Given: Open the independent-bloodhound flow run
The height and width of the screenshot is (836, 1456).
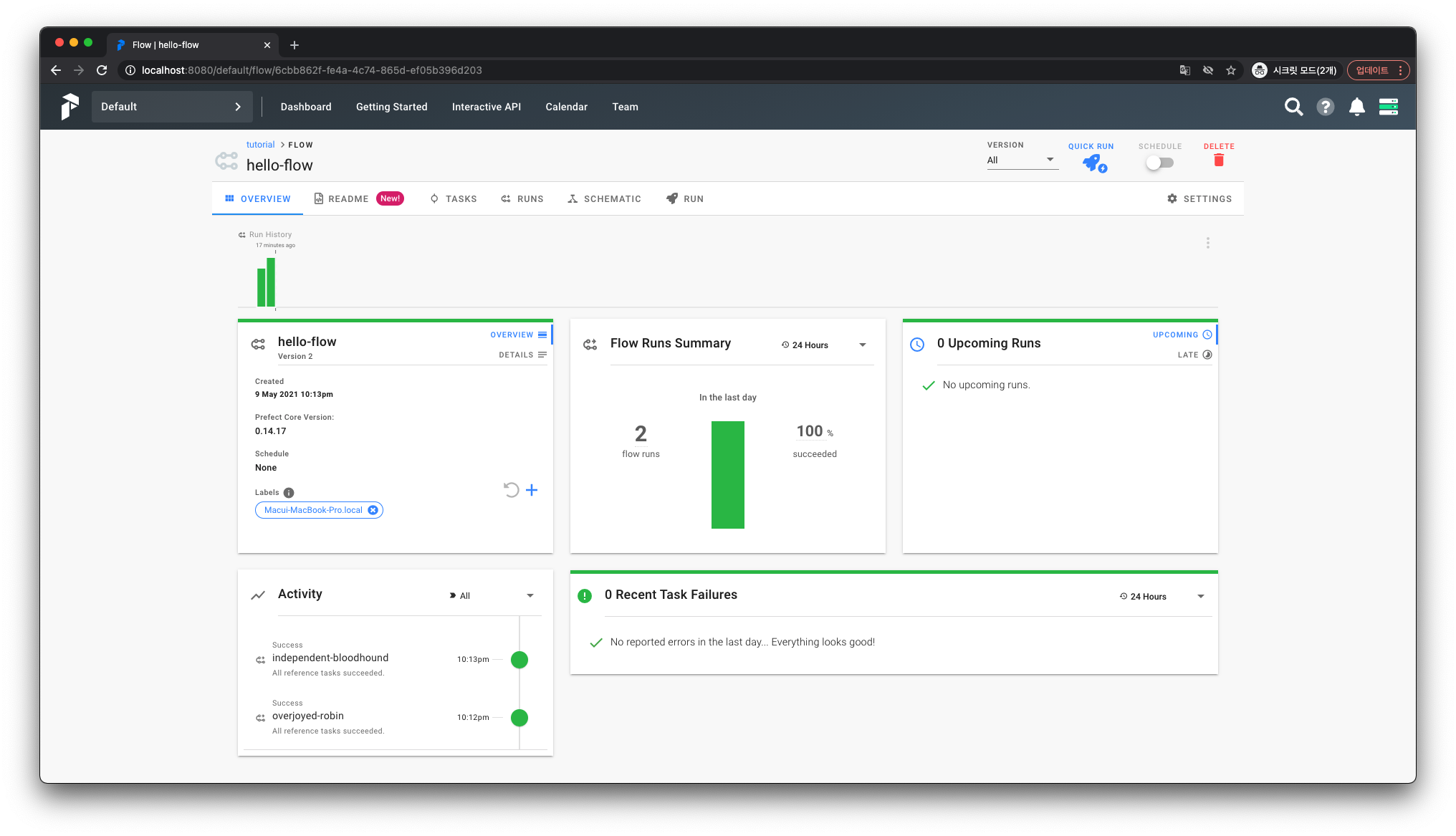Looking at the screenshot, I should (330, 658).
